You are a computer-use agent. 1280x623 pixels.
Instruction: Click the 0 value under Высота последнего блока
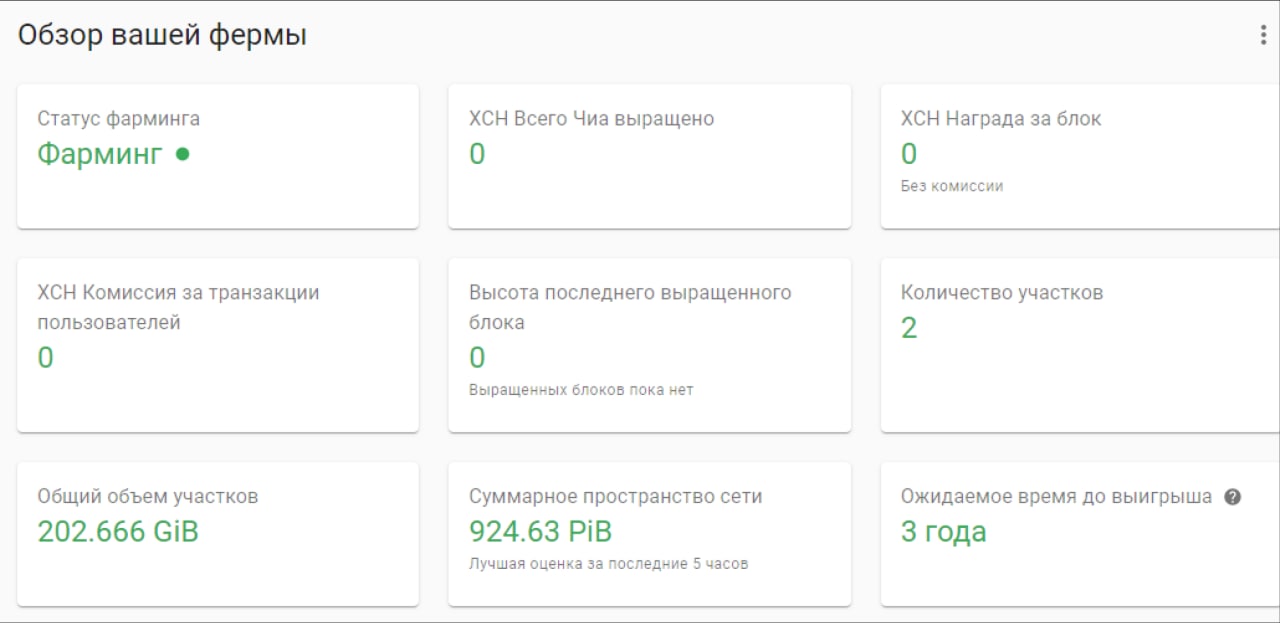477,357
